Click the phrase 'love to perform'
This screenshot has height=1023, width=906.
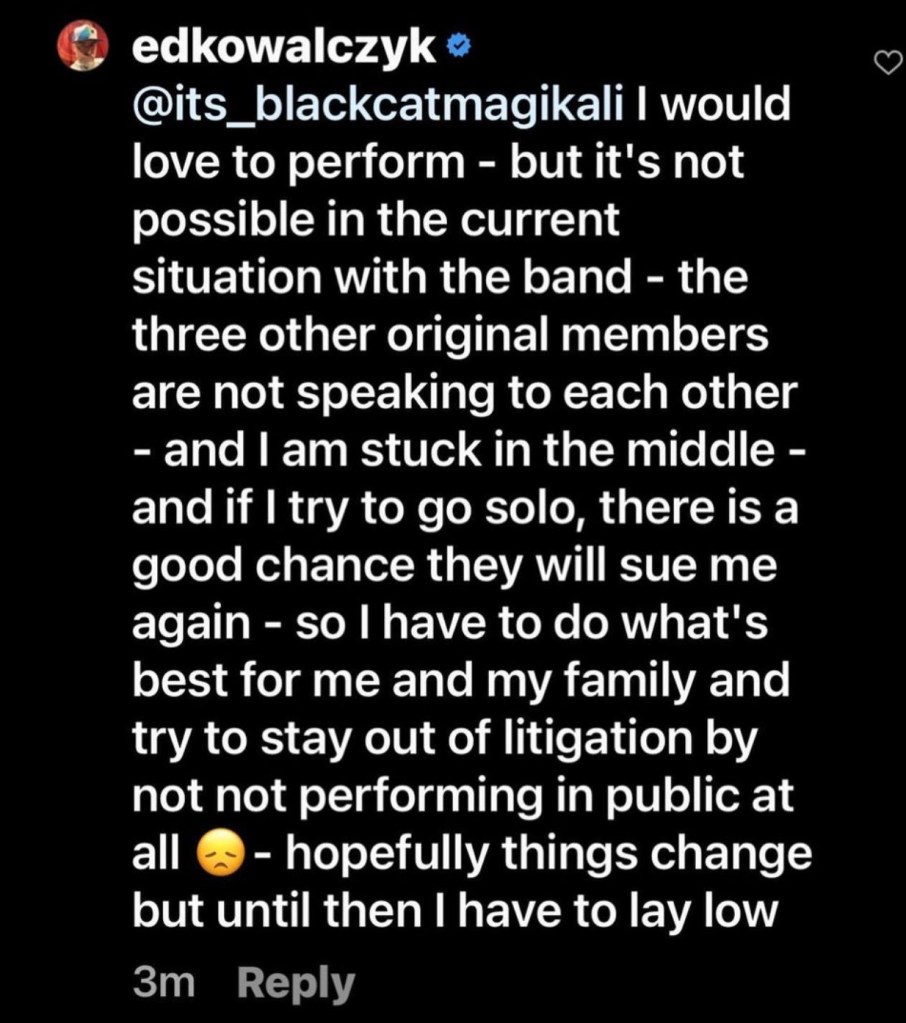(x=307, y=162)
